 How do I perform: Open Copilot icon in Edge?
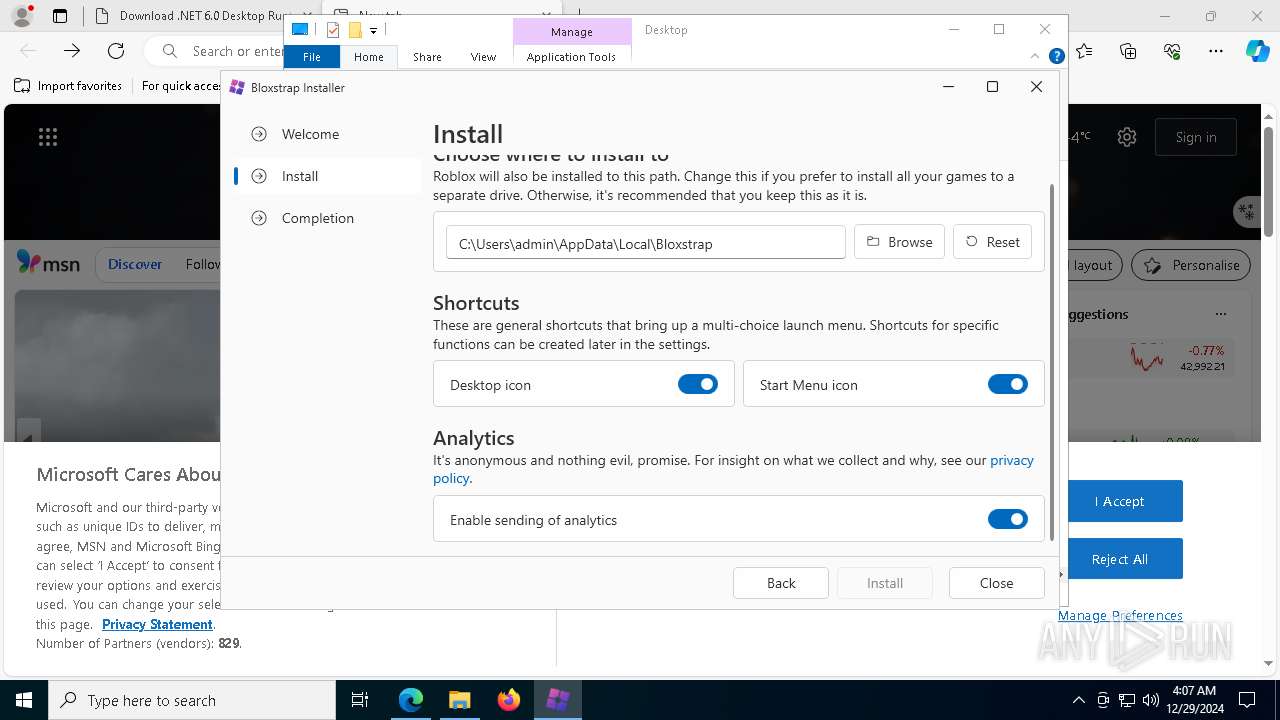pos(1258,50)
